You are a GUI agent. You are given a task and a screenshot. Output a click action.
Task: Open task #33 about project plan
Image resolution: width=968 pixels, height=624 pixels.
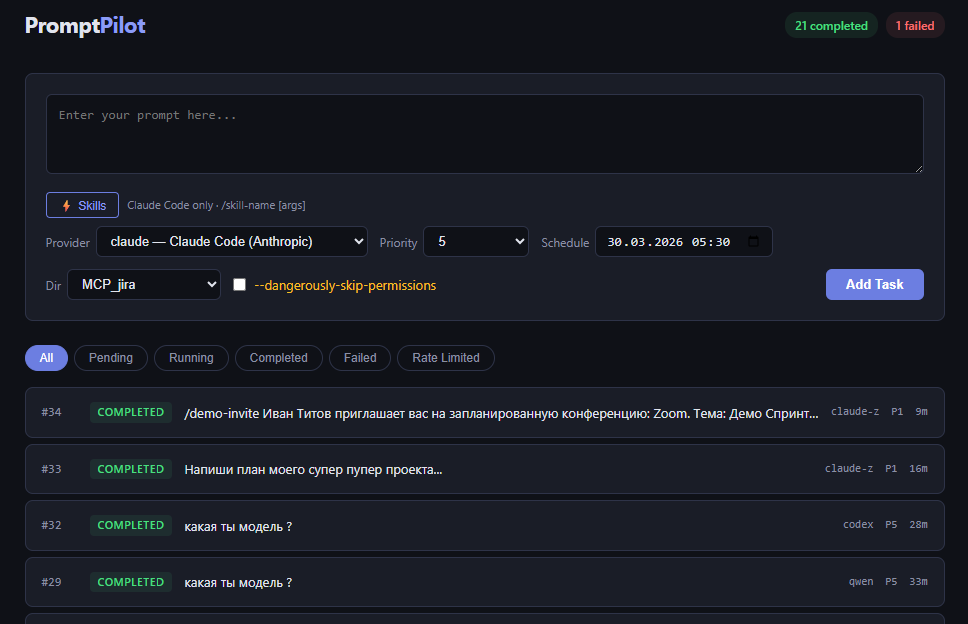click(485, 469)
